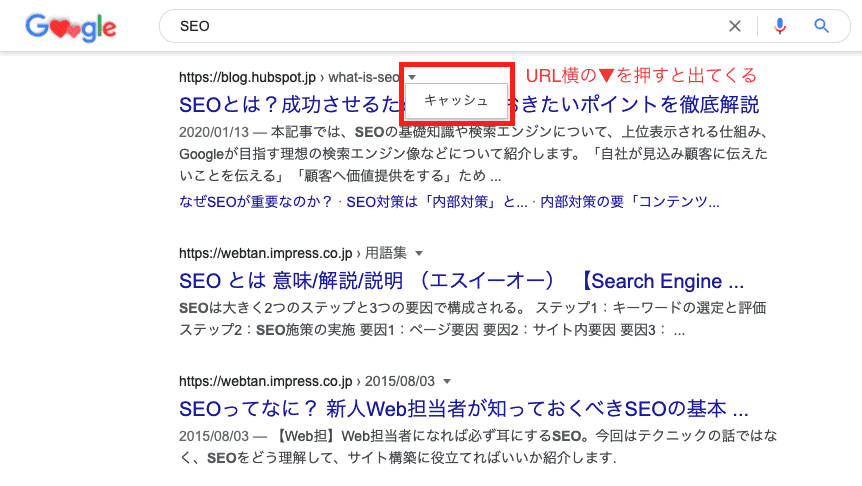Viewport: 862px width, 486px height.
Task: Expand the arrow beside webtan.impress.co.jp › 用語集
Action: (x=419, y=253)
